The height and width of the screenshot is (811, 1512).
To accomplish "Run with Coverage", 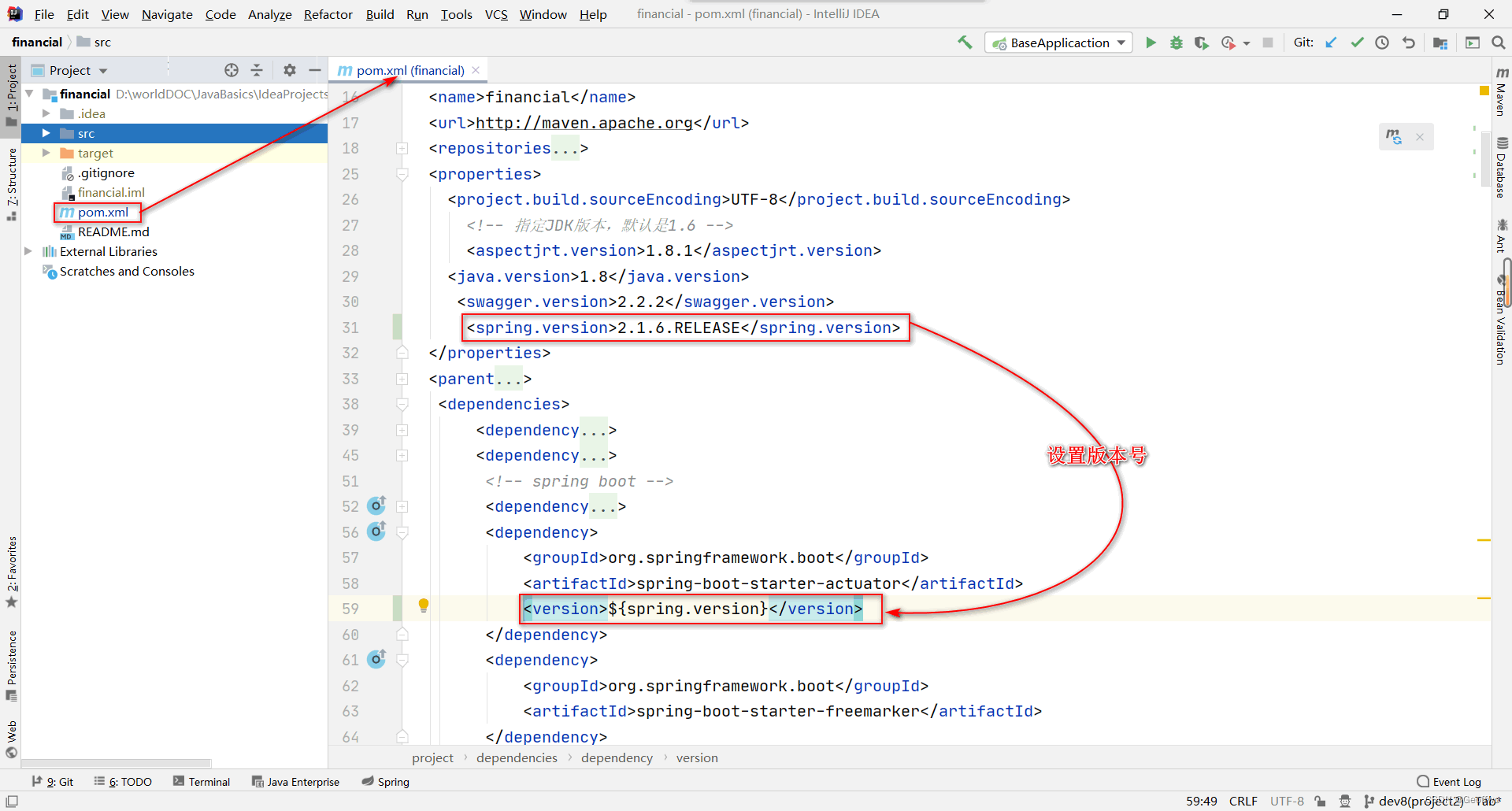I will coord(1202,43).
